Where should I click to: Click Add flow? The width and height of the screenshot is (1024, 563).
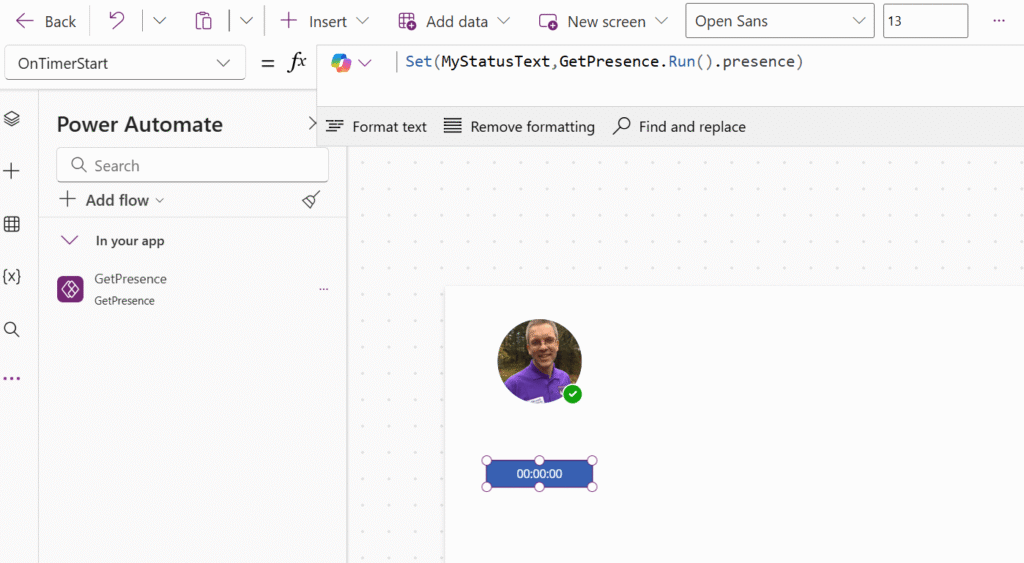point(112,200)
